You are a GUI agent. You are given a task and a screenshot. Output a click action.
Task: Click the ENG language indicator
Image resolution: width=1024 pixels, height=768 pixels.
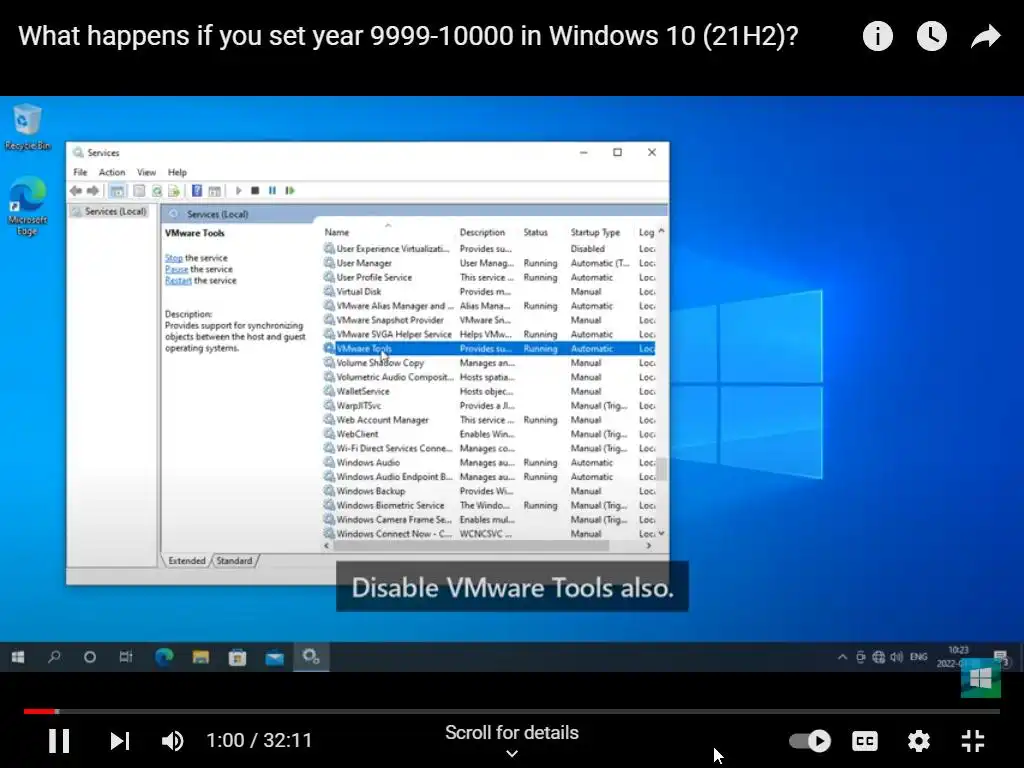918,657
